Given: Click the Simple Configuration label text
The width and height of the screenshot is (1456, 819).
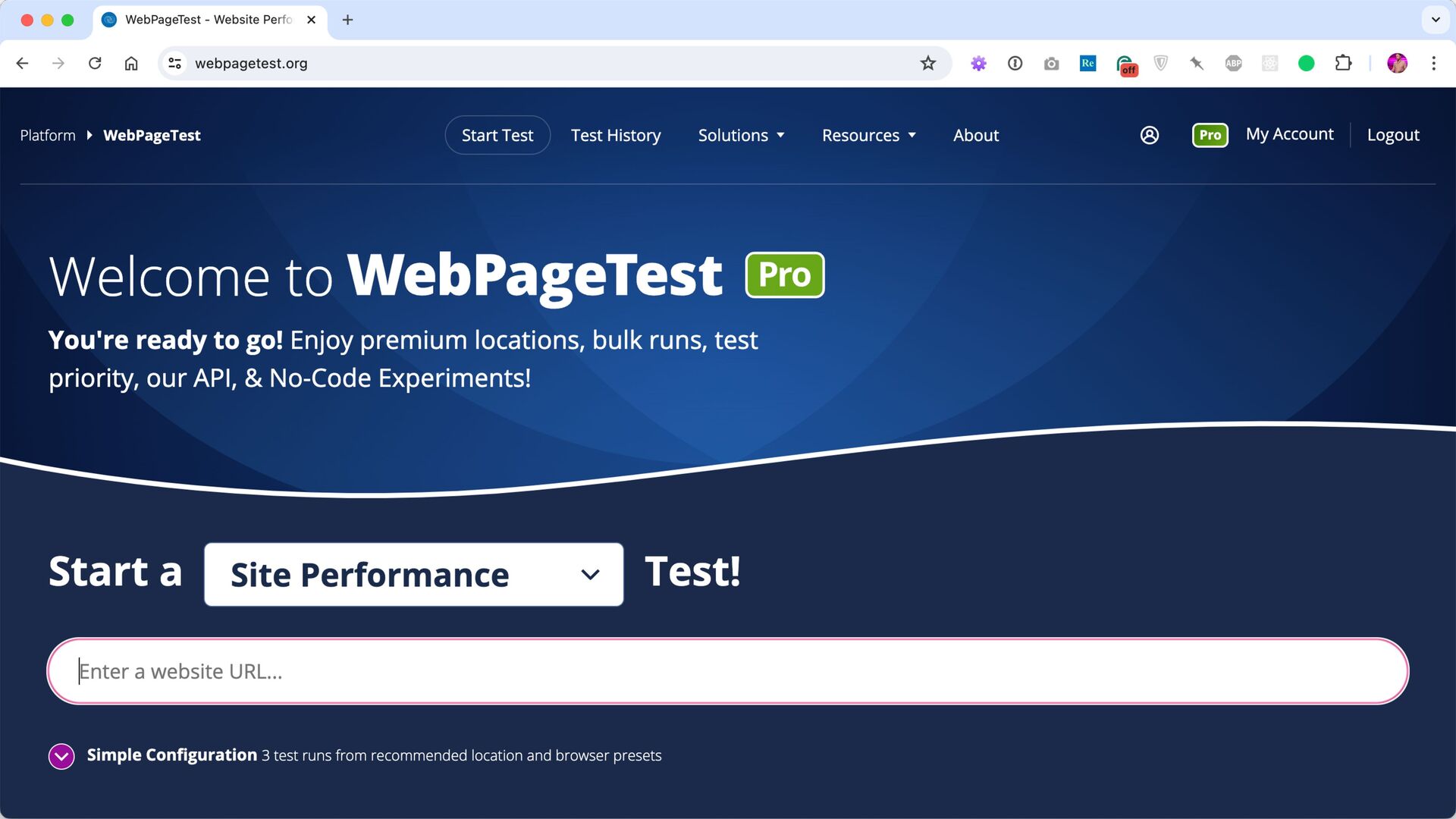Looking at the screenshot, I should (172, 755).
